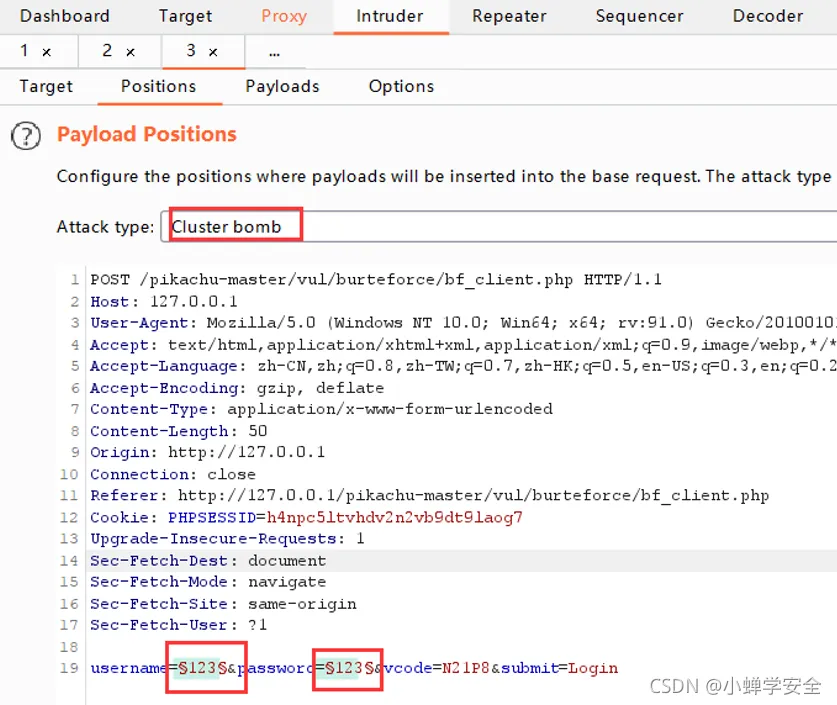
Task: Click the submit=Login parameter
Action: coord(559,668)
